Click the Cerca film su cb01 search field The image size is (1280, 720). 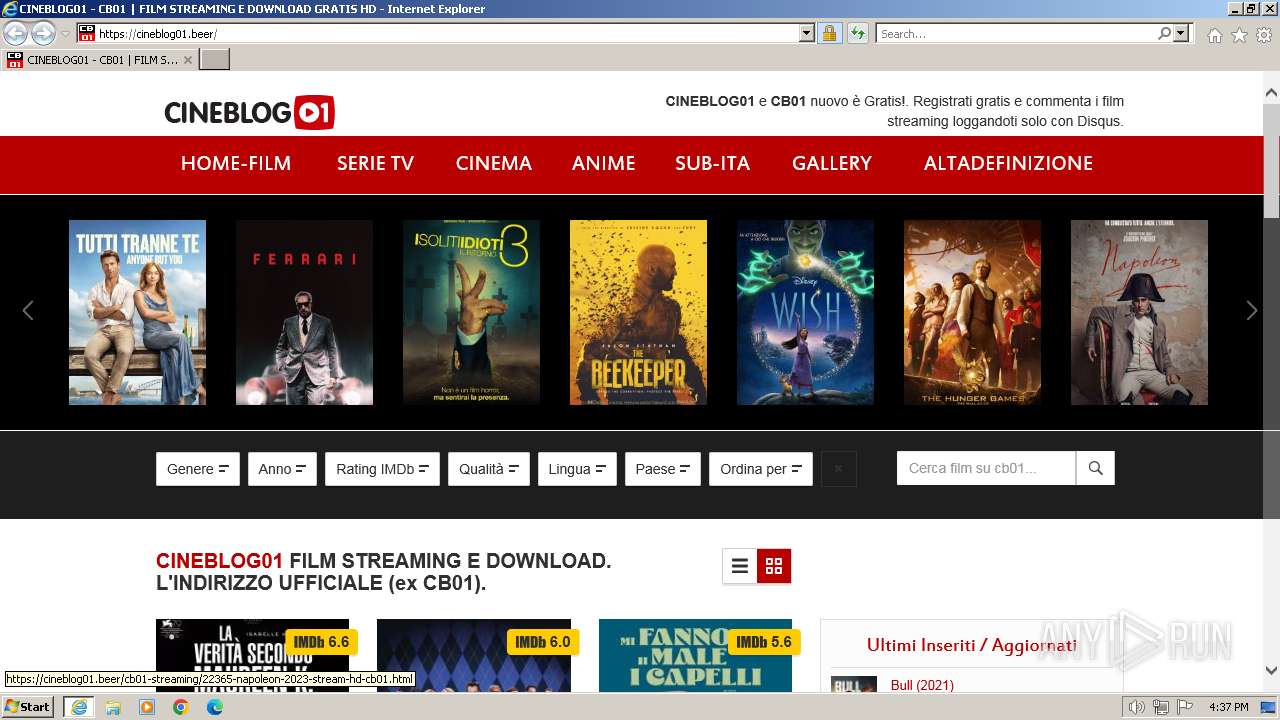[x=986, y=468]
